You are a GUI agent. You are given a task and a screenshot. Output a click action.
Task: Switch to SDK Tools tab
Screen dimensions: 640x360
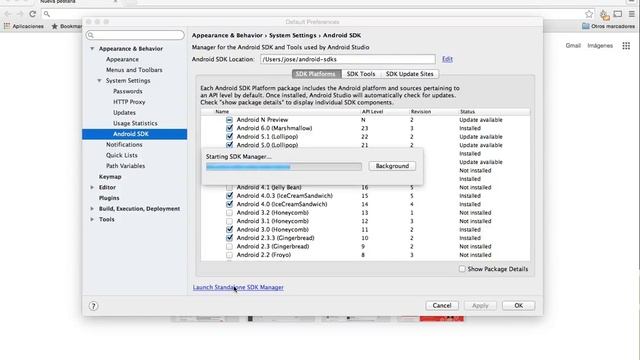pos(361,74)
